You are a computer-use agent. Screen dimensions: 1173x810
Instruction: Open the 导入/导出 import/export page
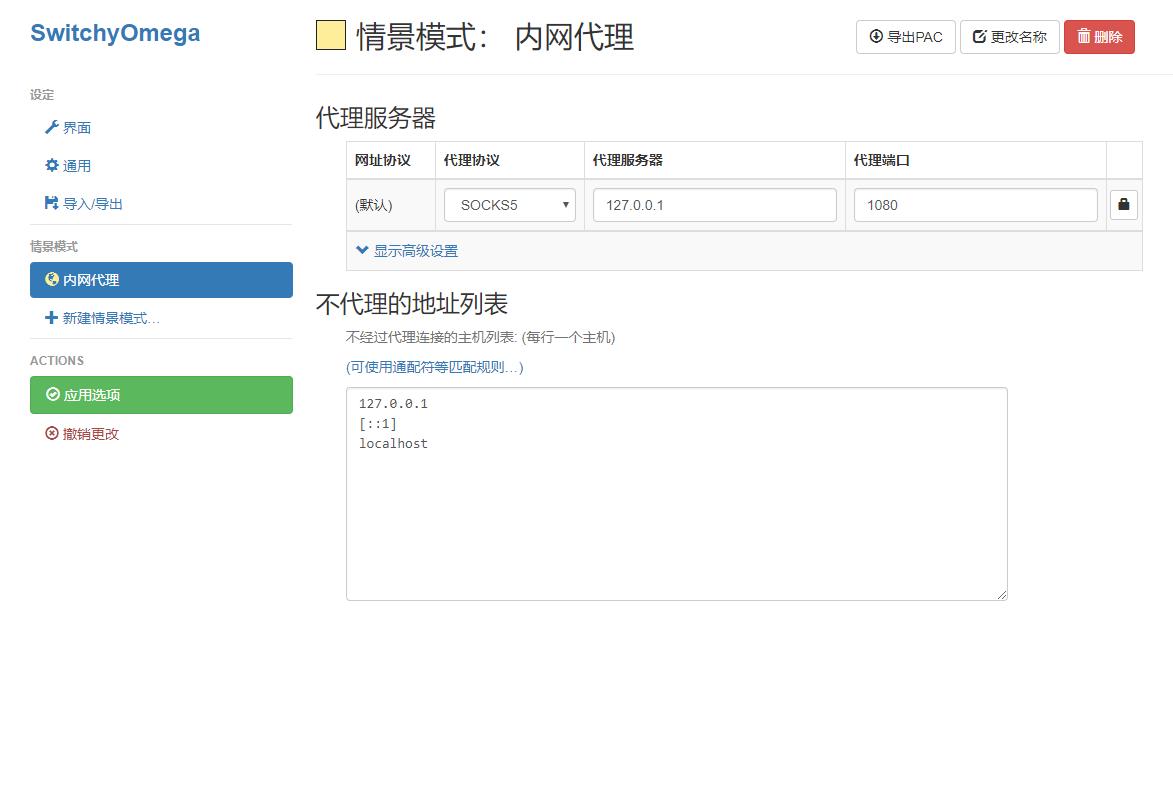84,203
